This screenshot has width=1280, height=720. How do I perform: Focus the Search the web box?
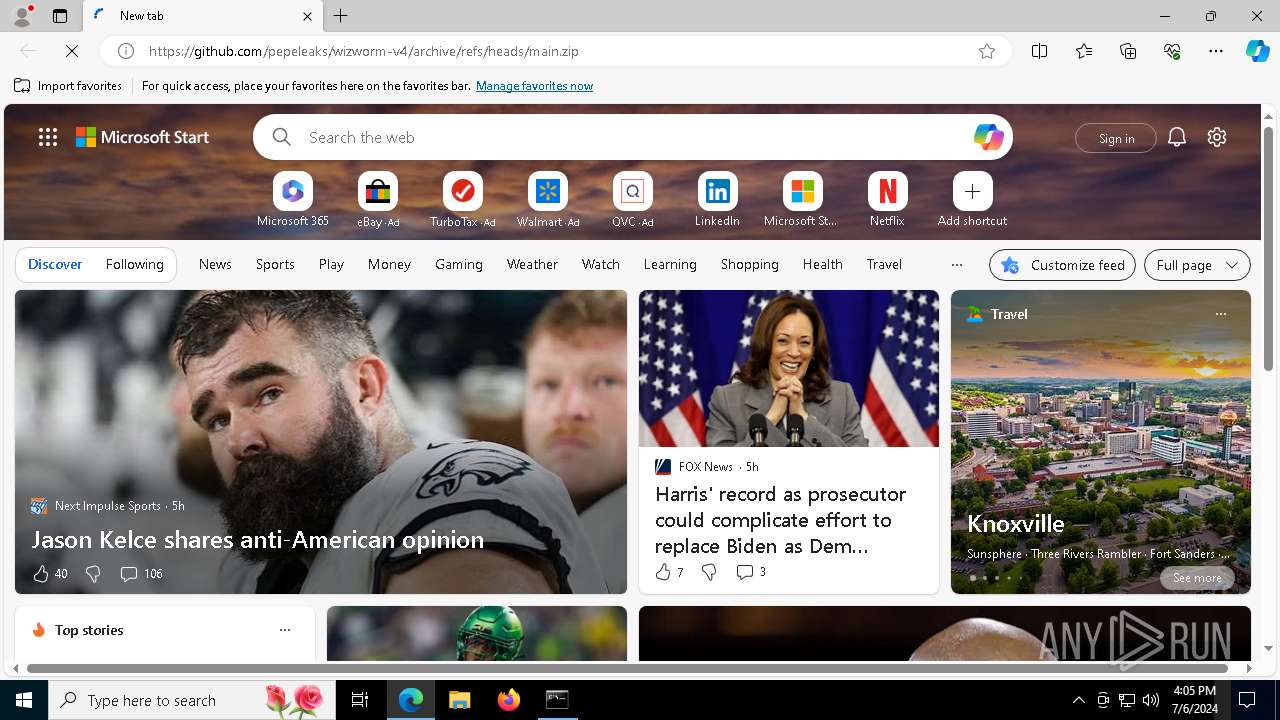pyautogui.click(x=633, y=137)
